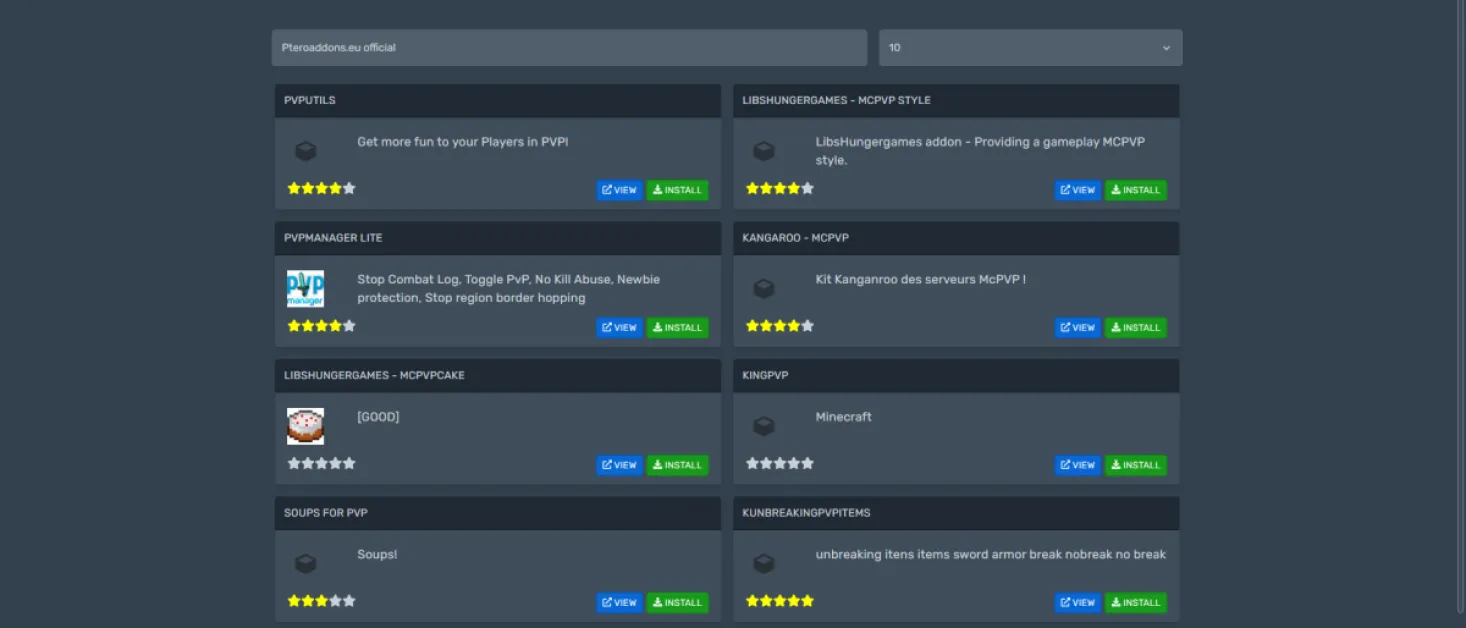
Task: Click the five-star rating of KUNBREAKINGPVPITEMS
Action: (x=780, y=601)
